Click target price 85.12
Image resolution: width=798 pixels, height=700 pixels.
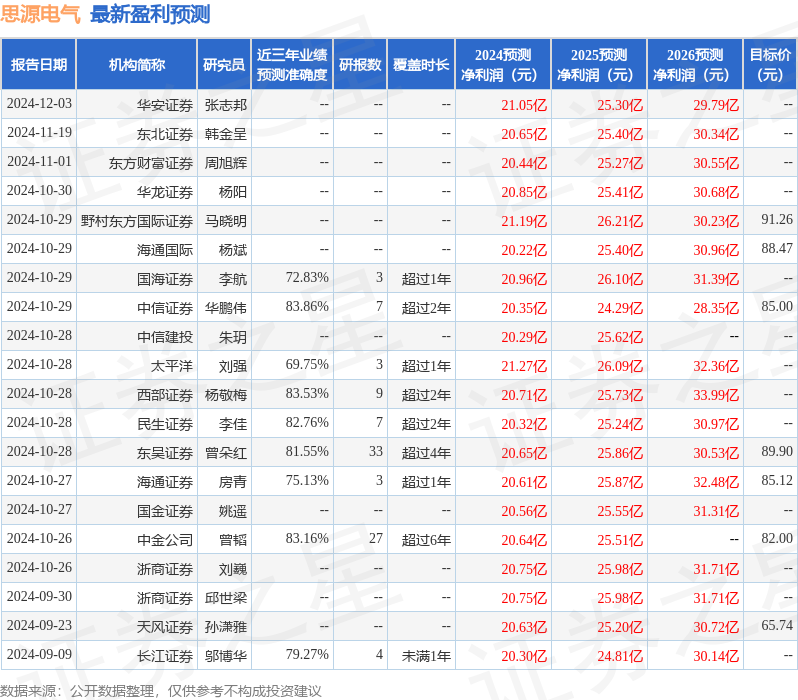pyautogui.click(x=777, y=481)
